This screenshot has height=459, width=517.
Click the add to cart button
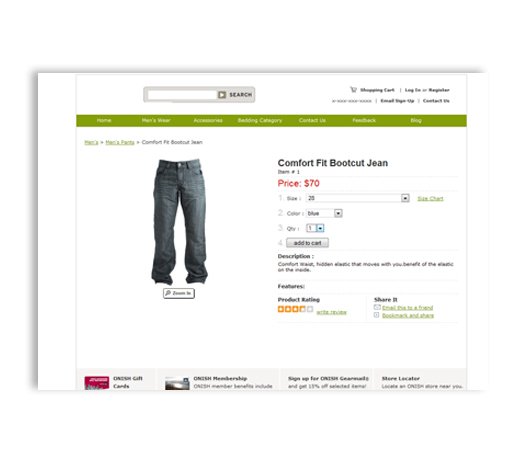(x=307, y=243)
